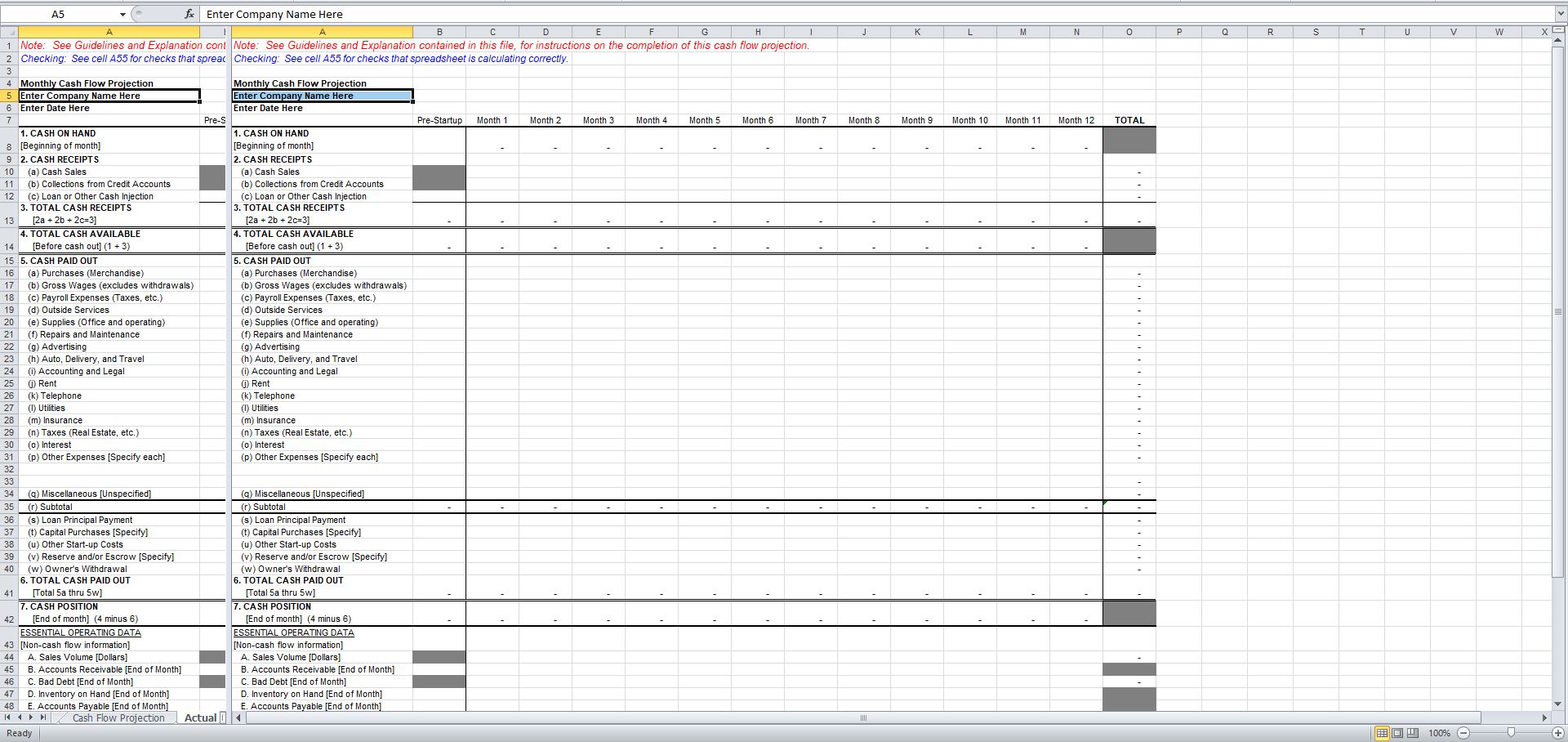Switch to the Cash Flow Projection sheet tab
The height and width of the screenshot is (742, 1568).
point(118,718)
